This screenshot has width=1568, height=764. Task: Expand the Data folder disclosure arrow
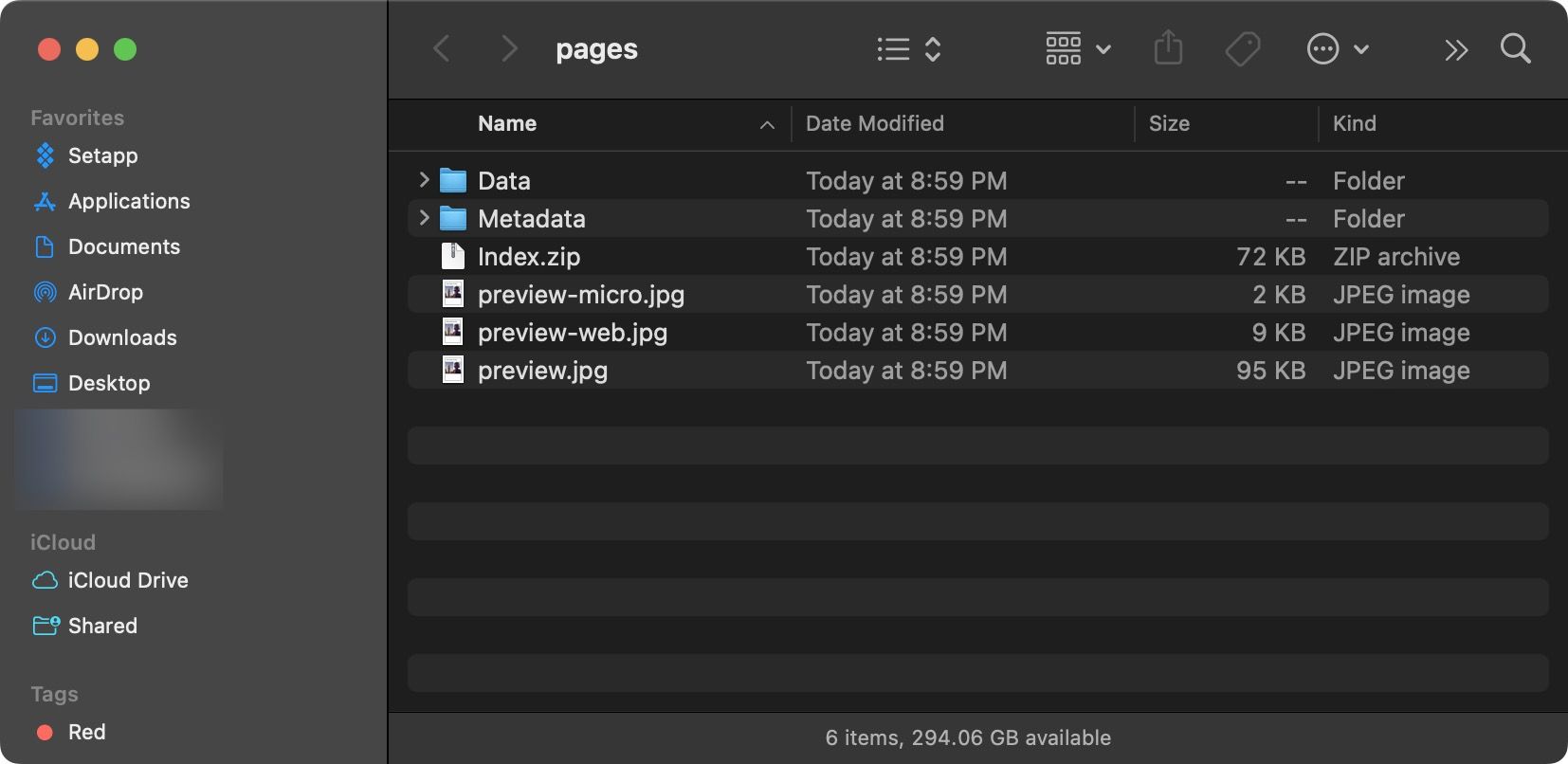coord(424,180)
